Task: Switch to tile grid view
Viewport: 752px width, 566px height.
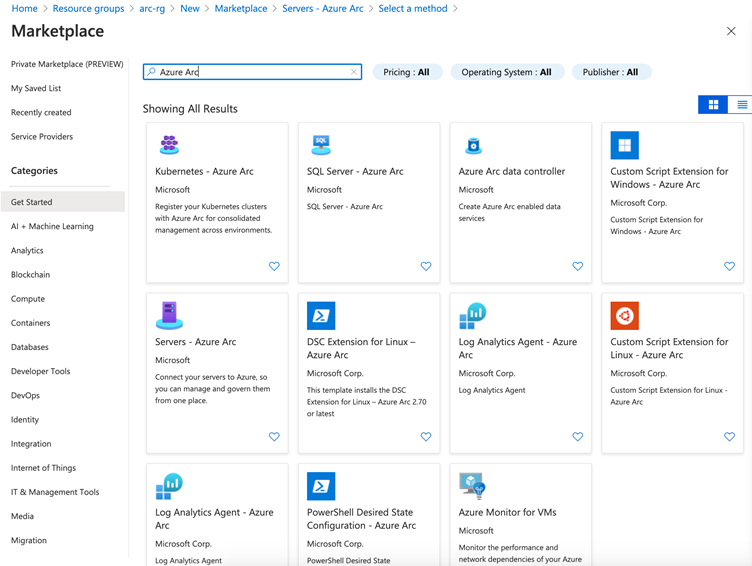Action: point(713,105)
